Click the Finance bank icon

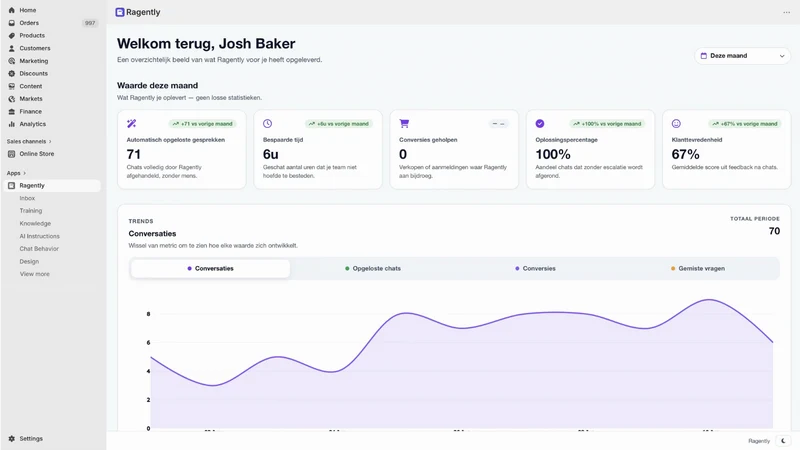click(12, 112)
